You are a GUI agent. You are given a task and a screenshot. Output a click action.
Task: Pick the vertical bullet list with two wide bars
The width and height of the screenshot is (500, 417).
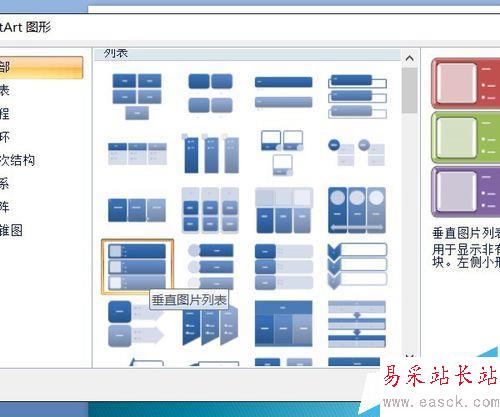coord(284,93)
